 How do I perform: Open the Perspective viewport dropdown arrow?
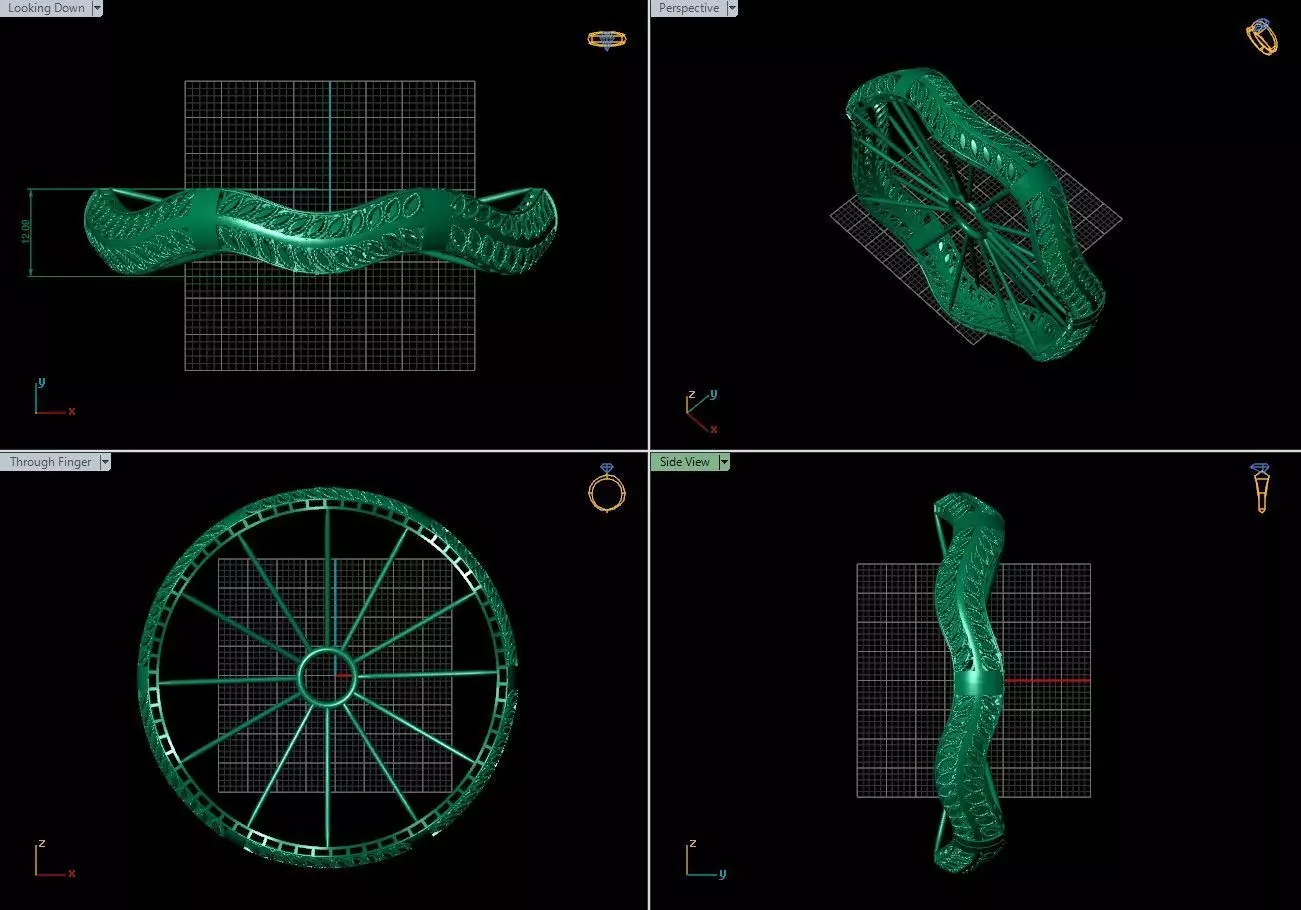[x=732, y=8]
